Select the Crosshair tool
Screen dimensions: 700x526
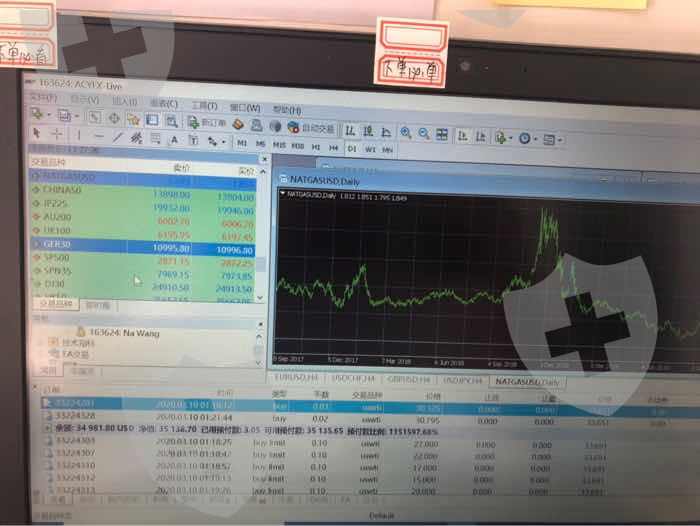coord(57,134)
